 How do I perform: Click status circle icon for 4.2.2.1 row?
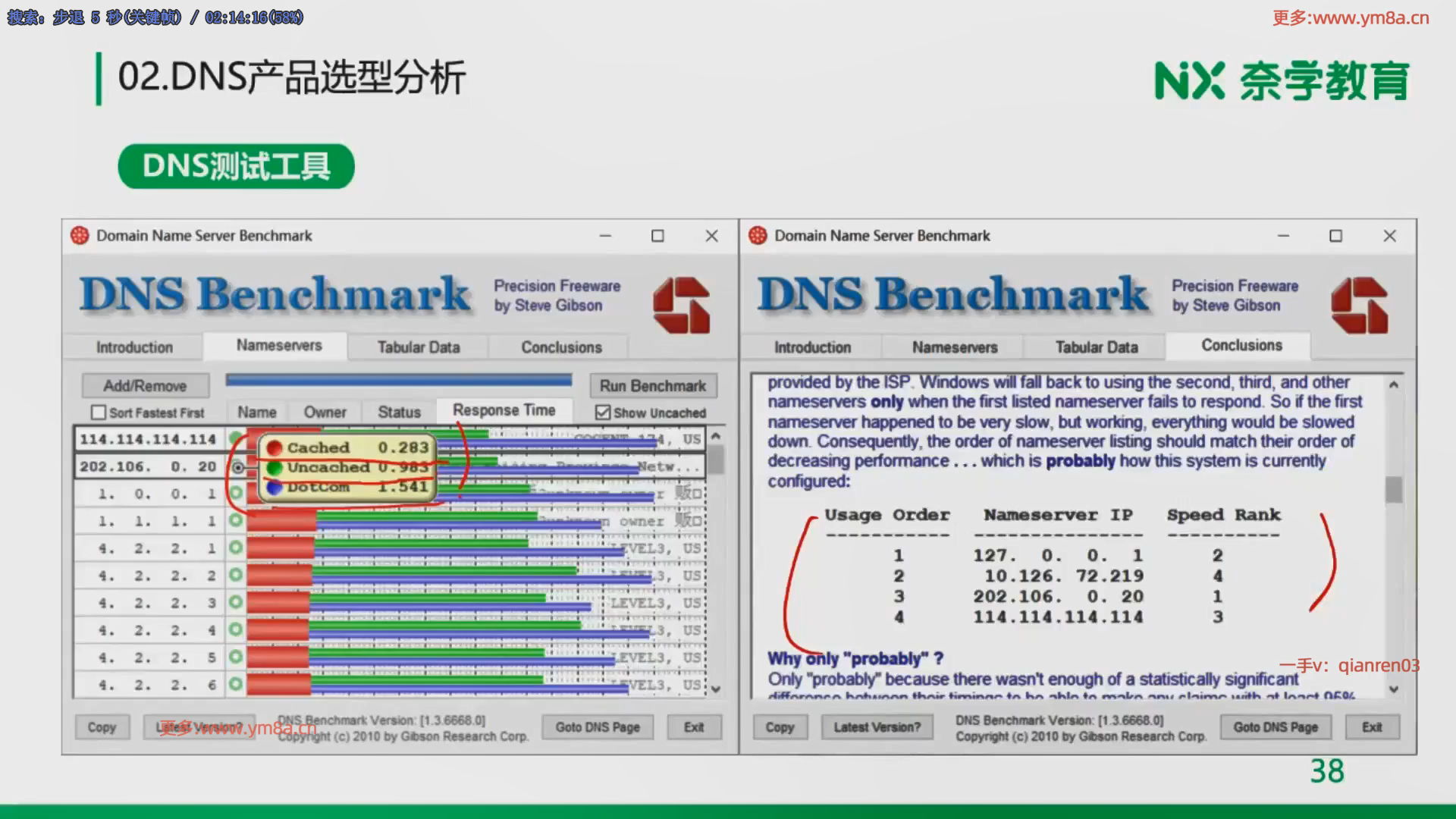pyautogui.click(x=236, y=548)
